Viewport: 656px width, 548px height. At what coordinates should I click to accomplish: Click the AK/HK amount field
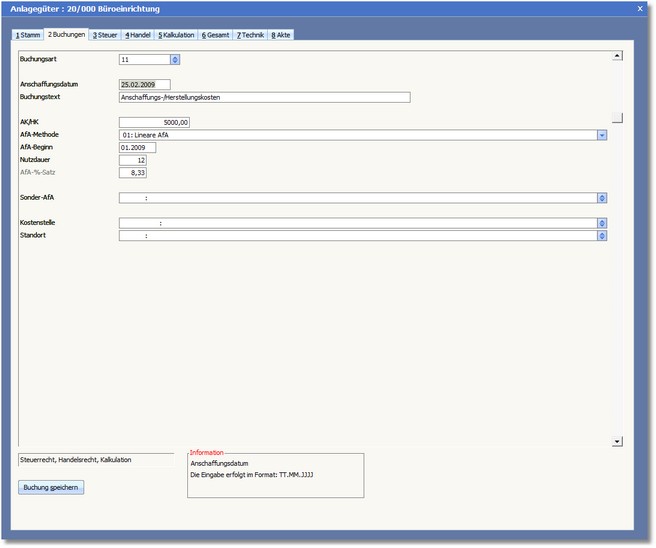click(153, 122)
